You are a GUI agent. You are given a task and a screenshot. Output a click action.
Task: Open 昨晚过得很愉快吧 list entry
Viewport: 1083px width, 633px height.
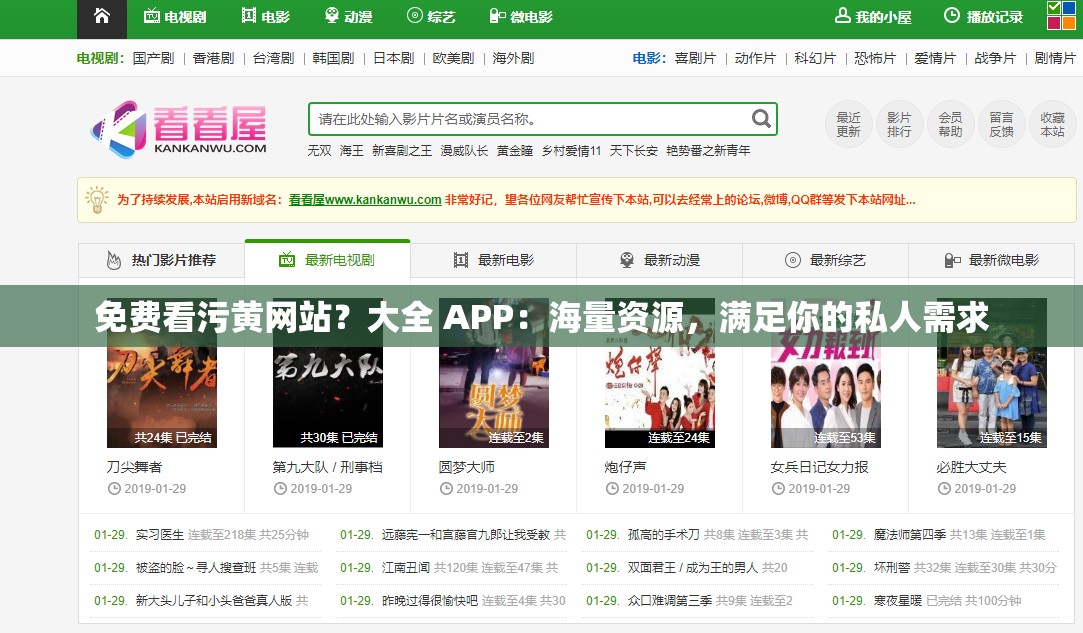tap(430, 601)
